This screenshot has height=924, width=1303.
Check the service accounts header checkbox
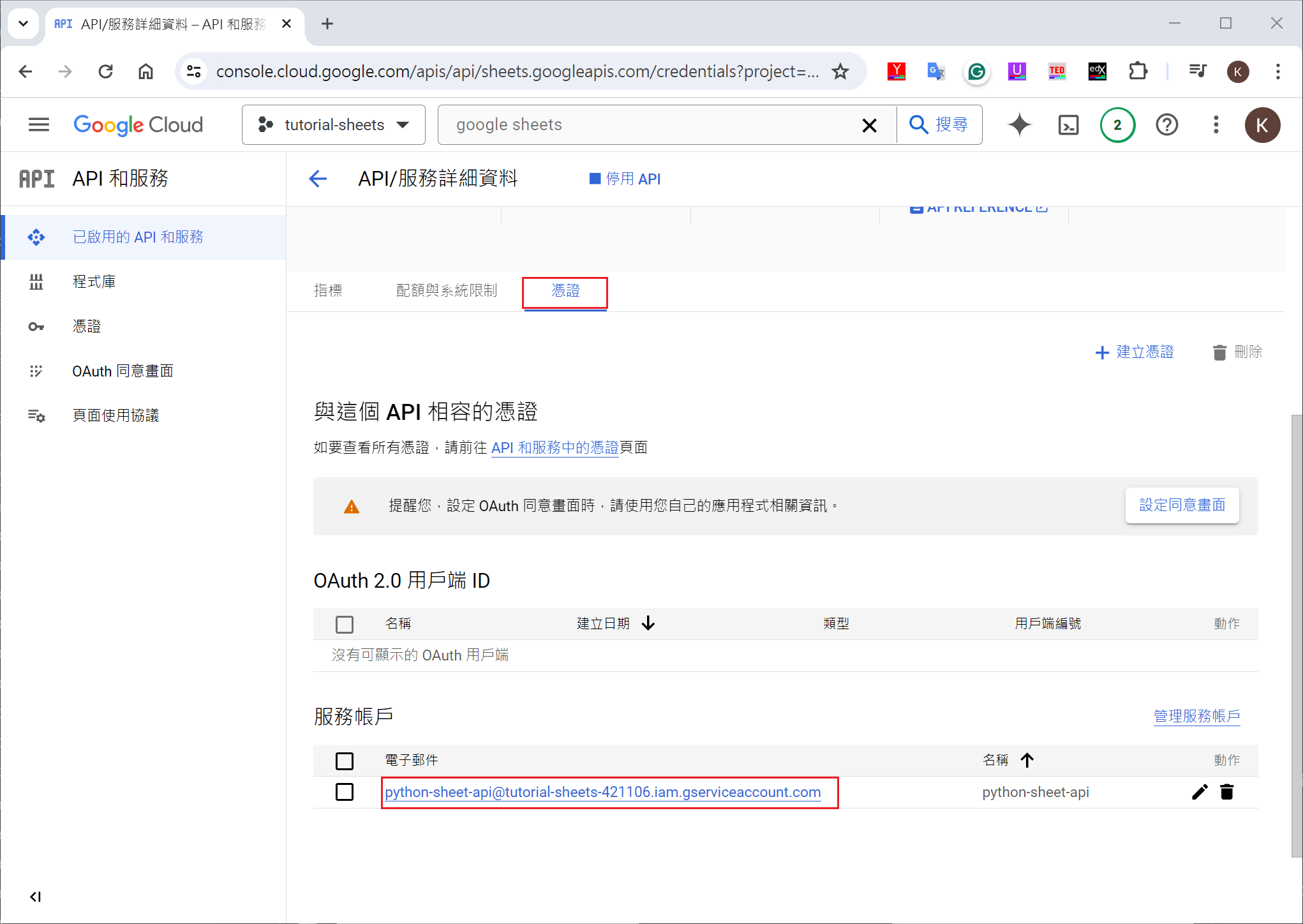pos(345,761)
